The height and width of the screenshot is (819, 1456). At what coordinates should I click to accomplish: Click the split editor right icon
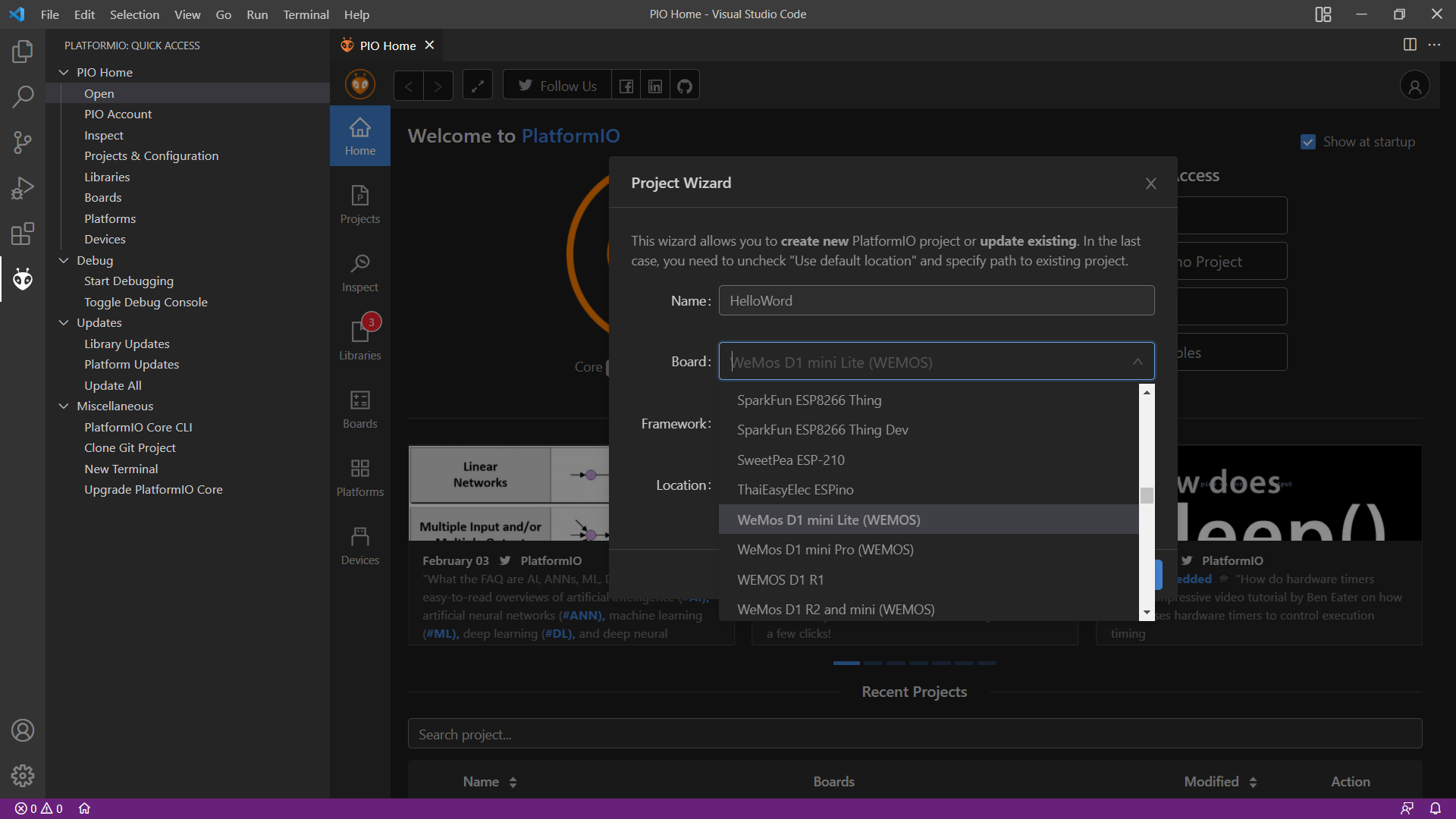1410,45
